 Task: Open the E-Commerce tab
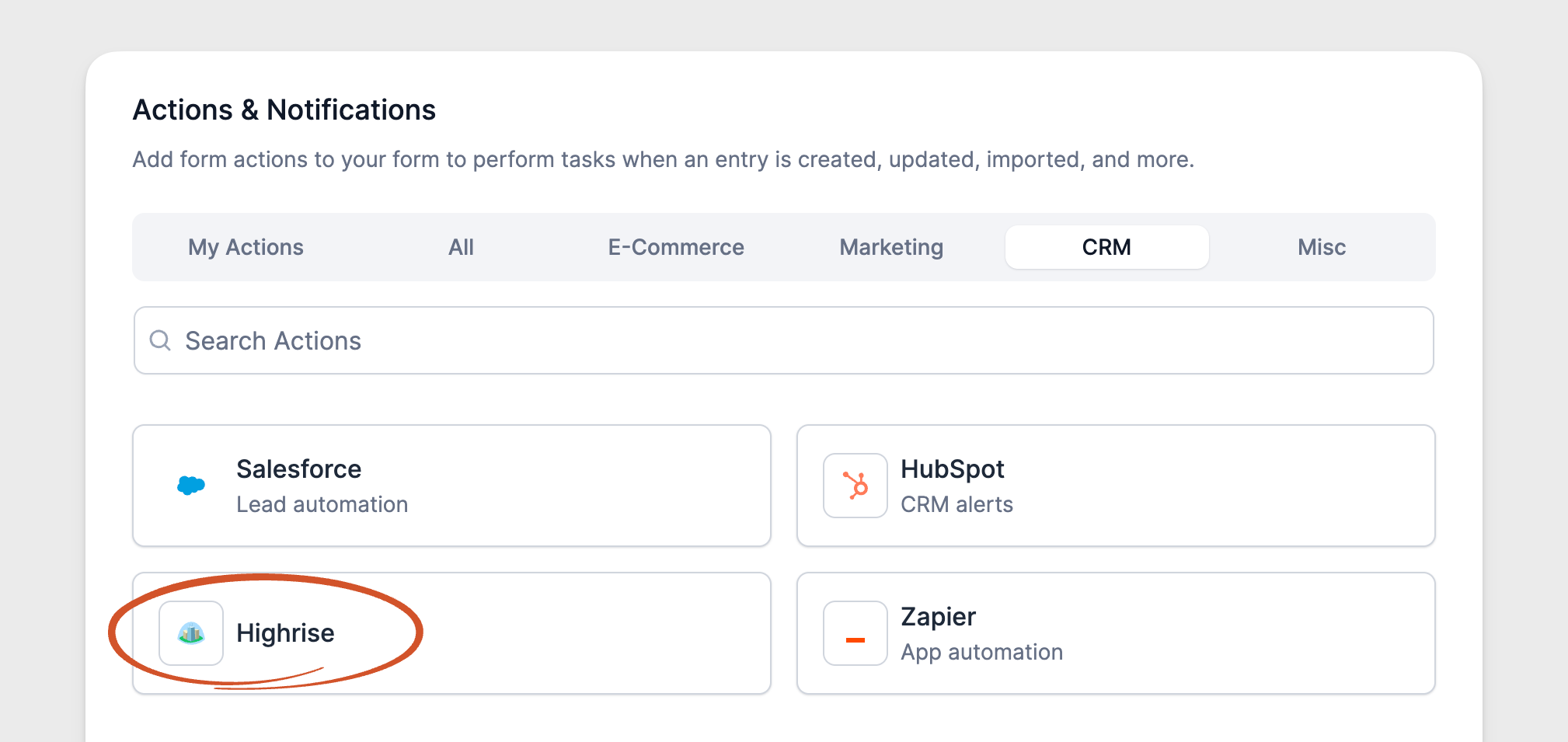point(676,247)
